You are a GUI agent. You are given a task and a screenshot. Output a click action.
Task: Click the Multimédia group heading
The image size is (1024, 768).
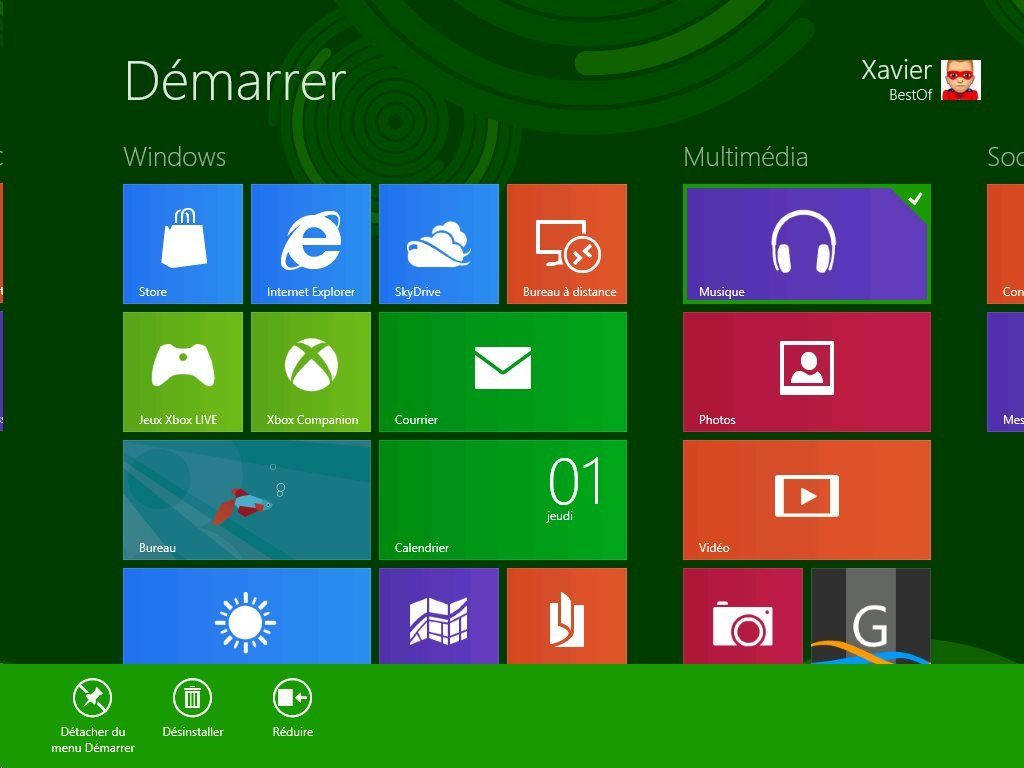[x=746, y=157]
